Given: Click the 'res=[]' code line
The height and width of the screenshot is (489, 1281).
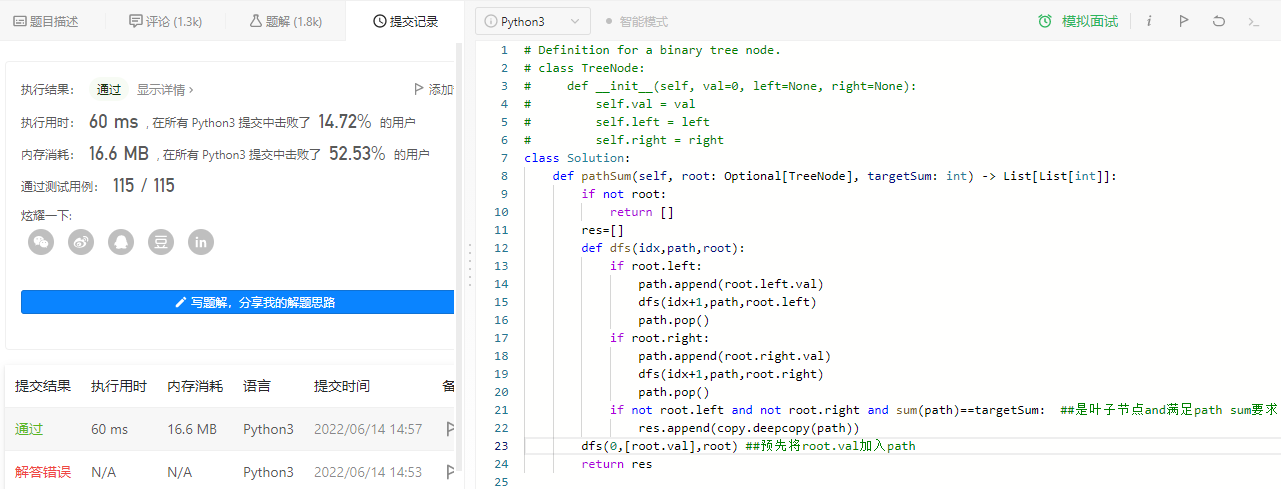Looking at the screenshot, I should 602,230.
